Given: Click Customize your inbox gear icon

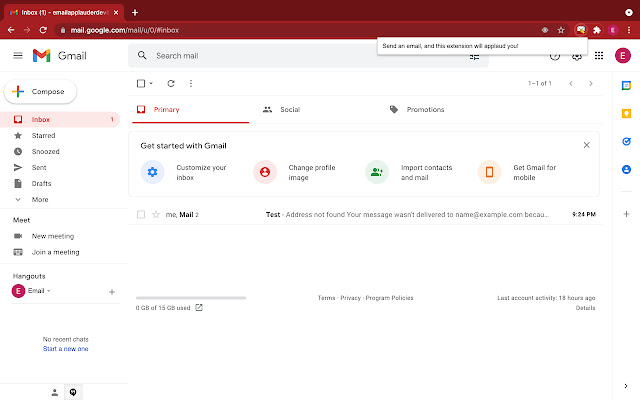Looking at the screenshot, I should click(152, 172).
